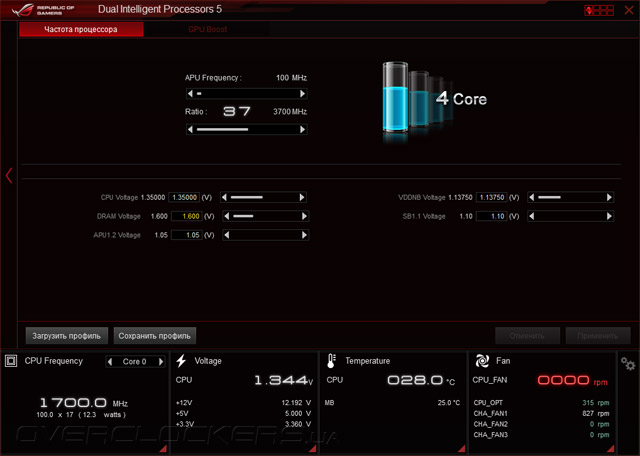The width and height of the screenshot is (640, 456).
Task: Click the VDDNB Voltage input field
Action: pyautogui.click(x=491, y=197)
